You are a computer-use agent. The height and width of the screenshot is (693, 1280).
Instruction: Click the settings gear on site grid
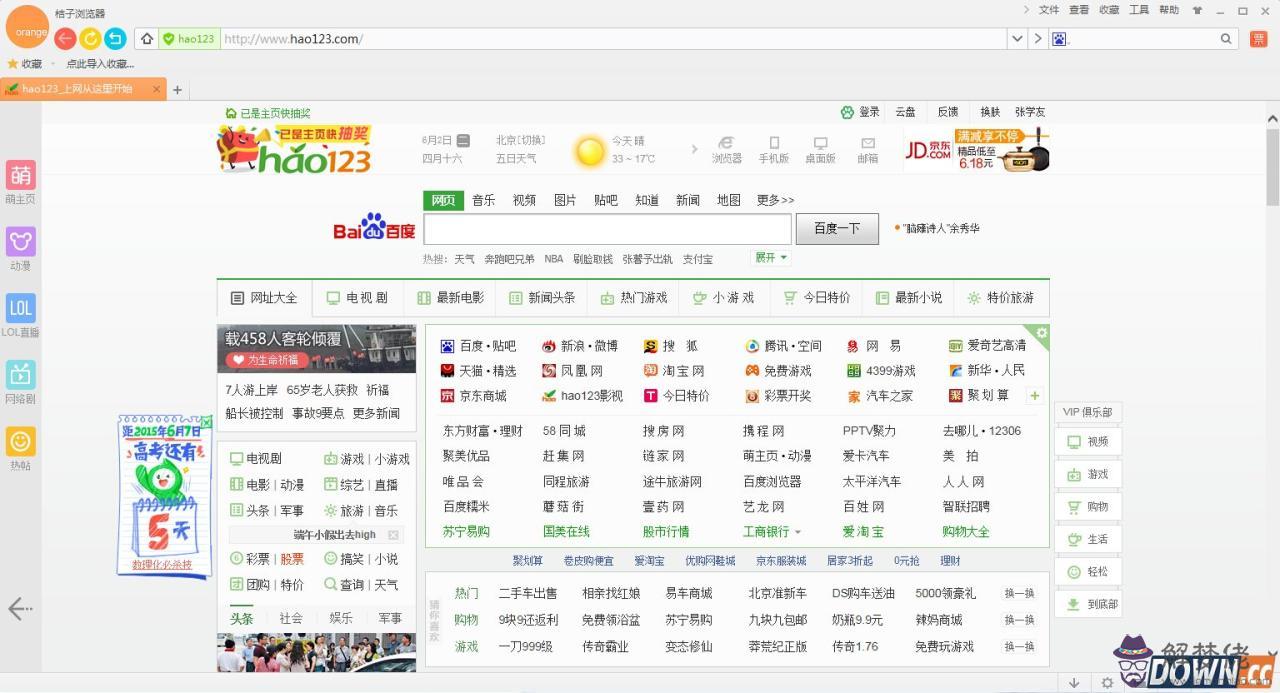[x=1041, y=333]
